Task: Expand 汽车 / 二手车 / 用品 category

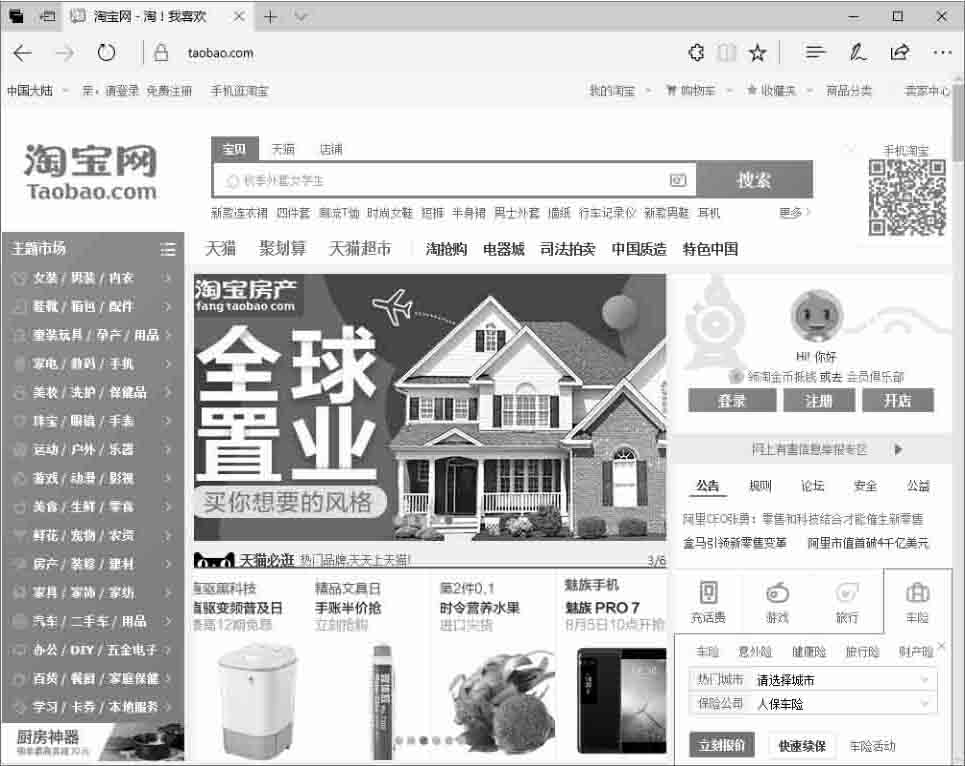Action: click(93, 621)
